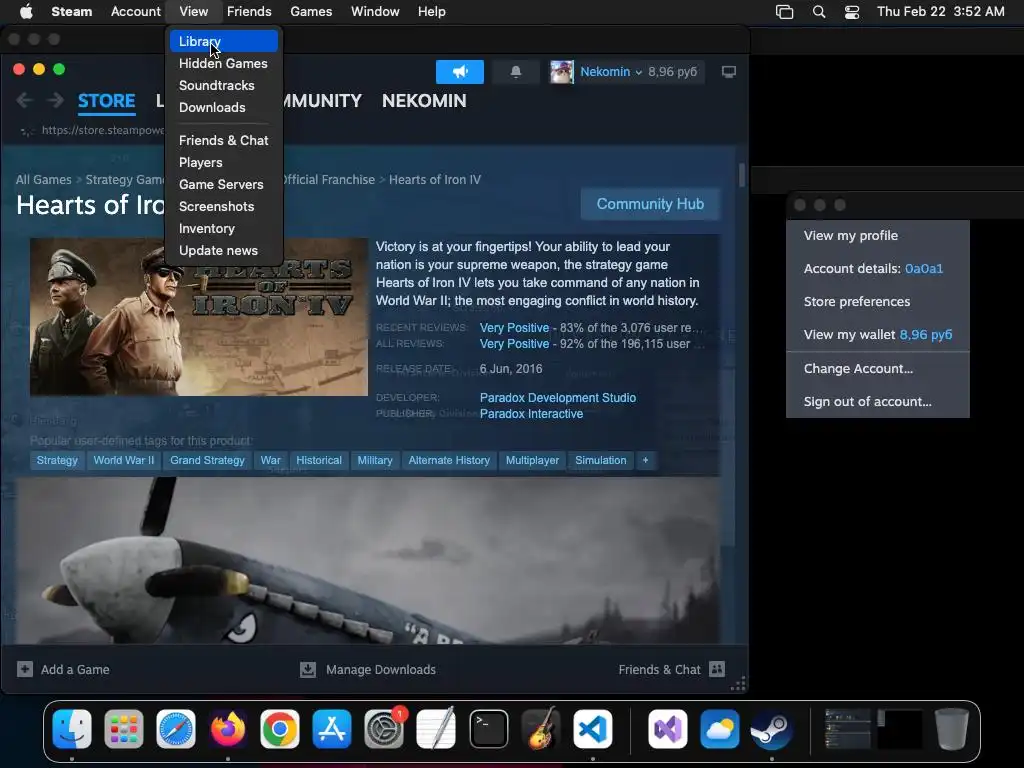This screenshot has height=768, width=1024.
Task: Choose Sign out of account...
Action: click(878, 402)
